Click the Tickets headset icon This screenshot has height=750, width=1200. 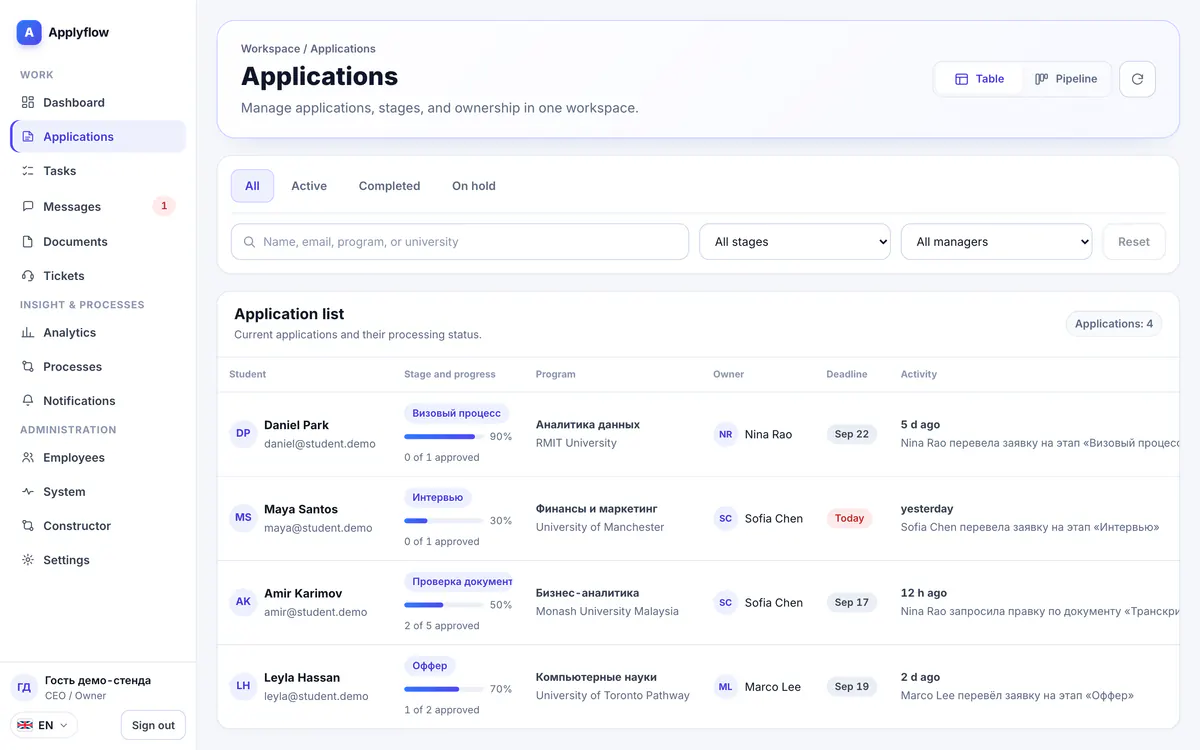(x=28, y=275)
